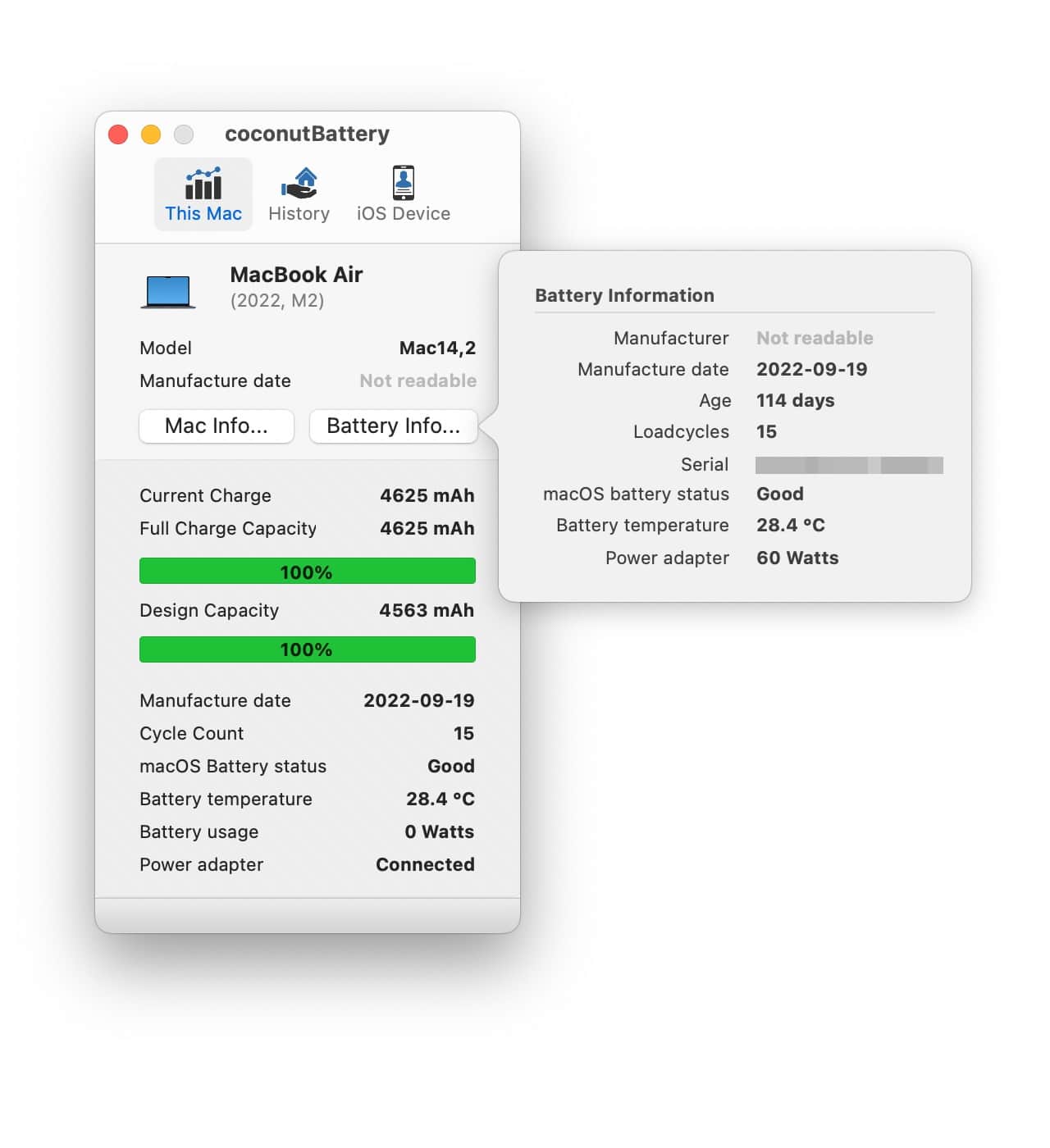
Task: Click the Power adapter Connected value
Action: (x=425, y=864)
